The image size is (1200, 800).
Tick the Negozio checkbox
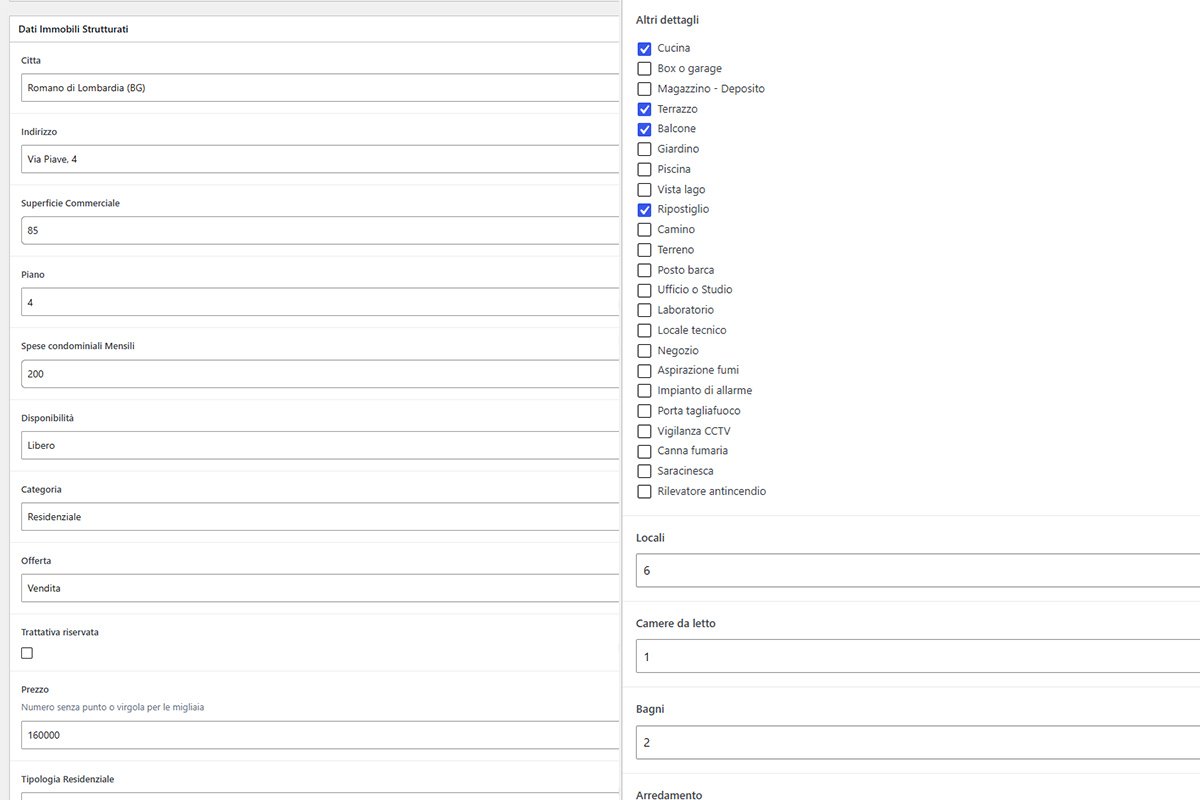644,351
